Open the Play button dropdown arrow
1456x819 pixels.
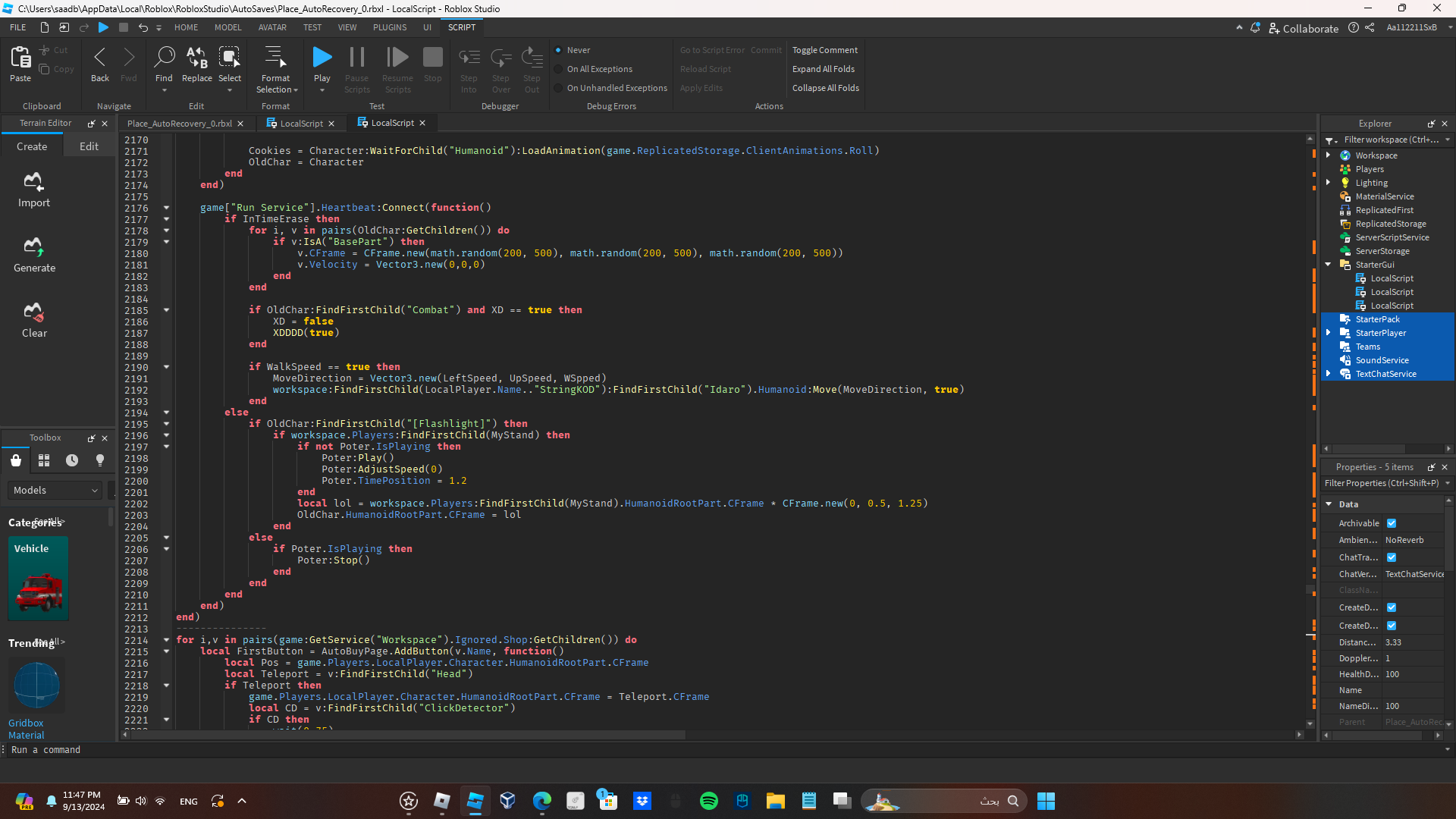coord(322,91)
